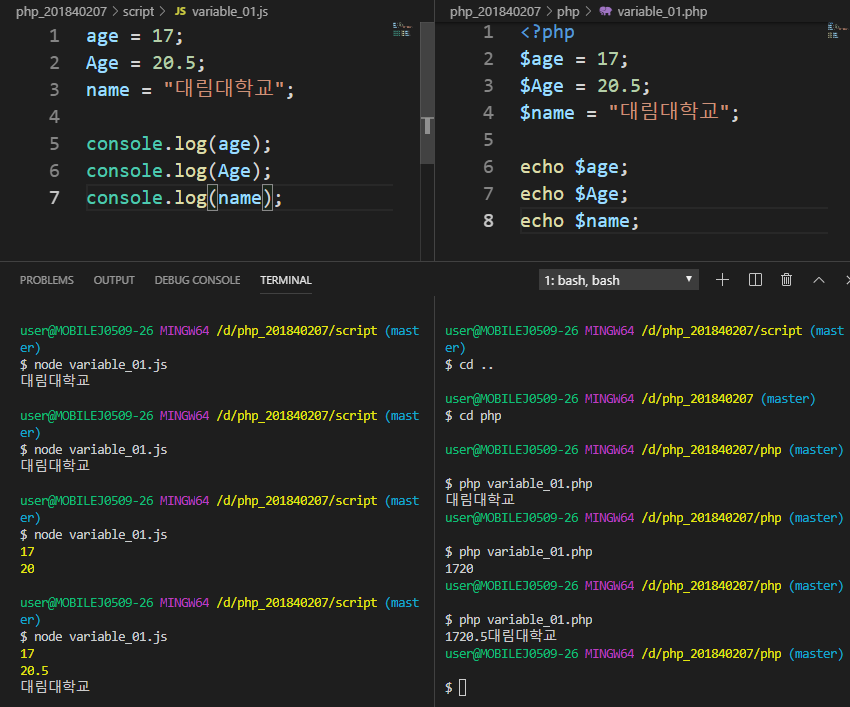Click line number 4 in the variable_01.js gutter
850x707 pixels.
pyautogui.click(x=54, y=117)
